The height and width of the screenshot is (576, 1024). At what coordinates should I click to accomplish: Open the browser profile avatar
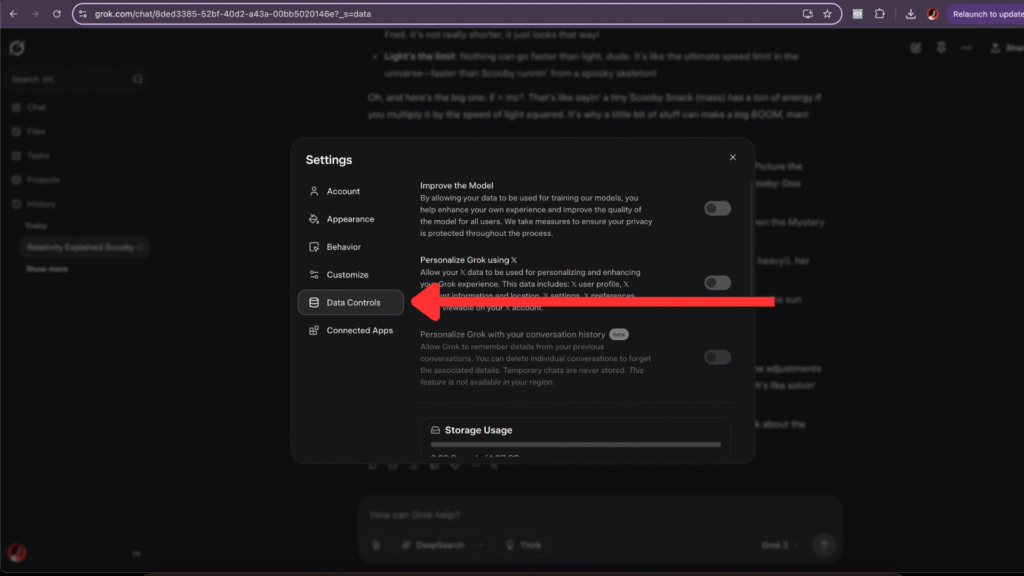click(933, 14)
